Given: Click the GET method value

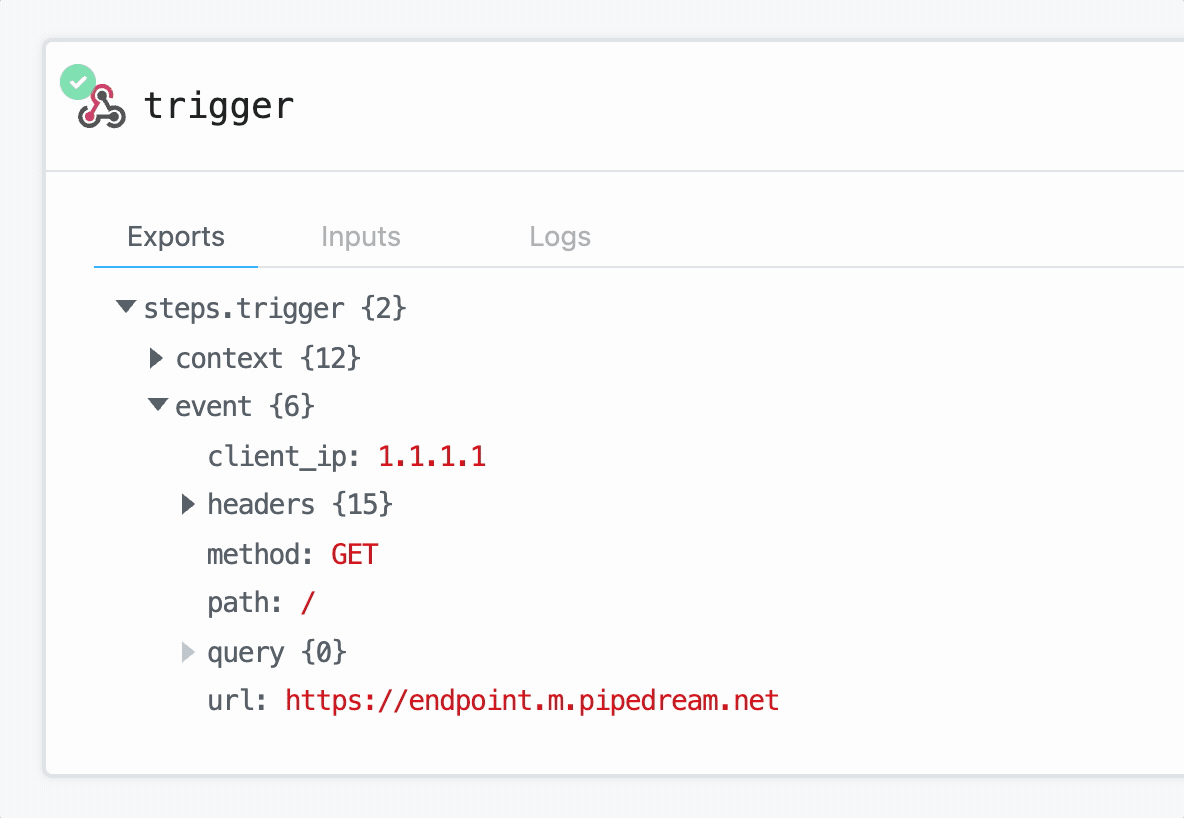Looking at the screenshot, I should click(354, 554).
